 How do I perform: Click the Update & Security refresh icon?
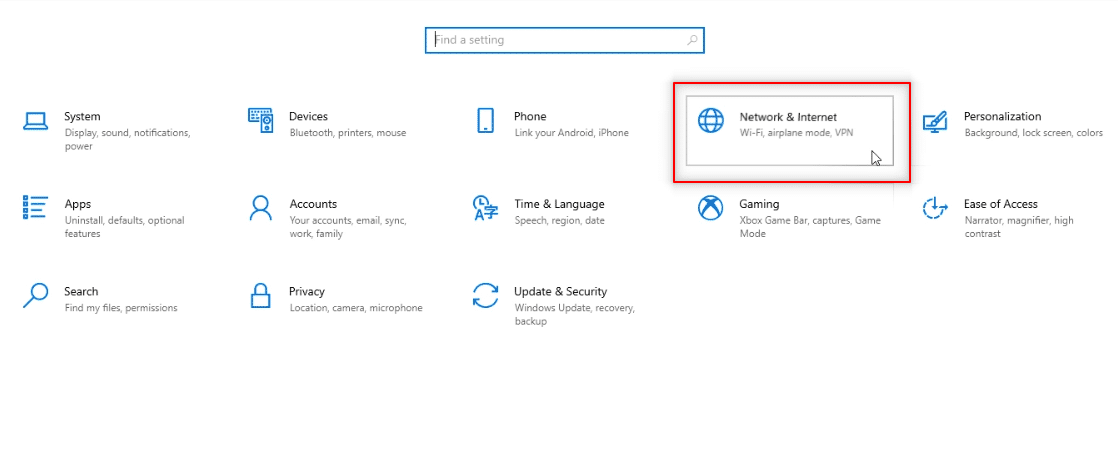click(486, 295)
